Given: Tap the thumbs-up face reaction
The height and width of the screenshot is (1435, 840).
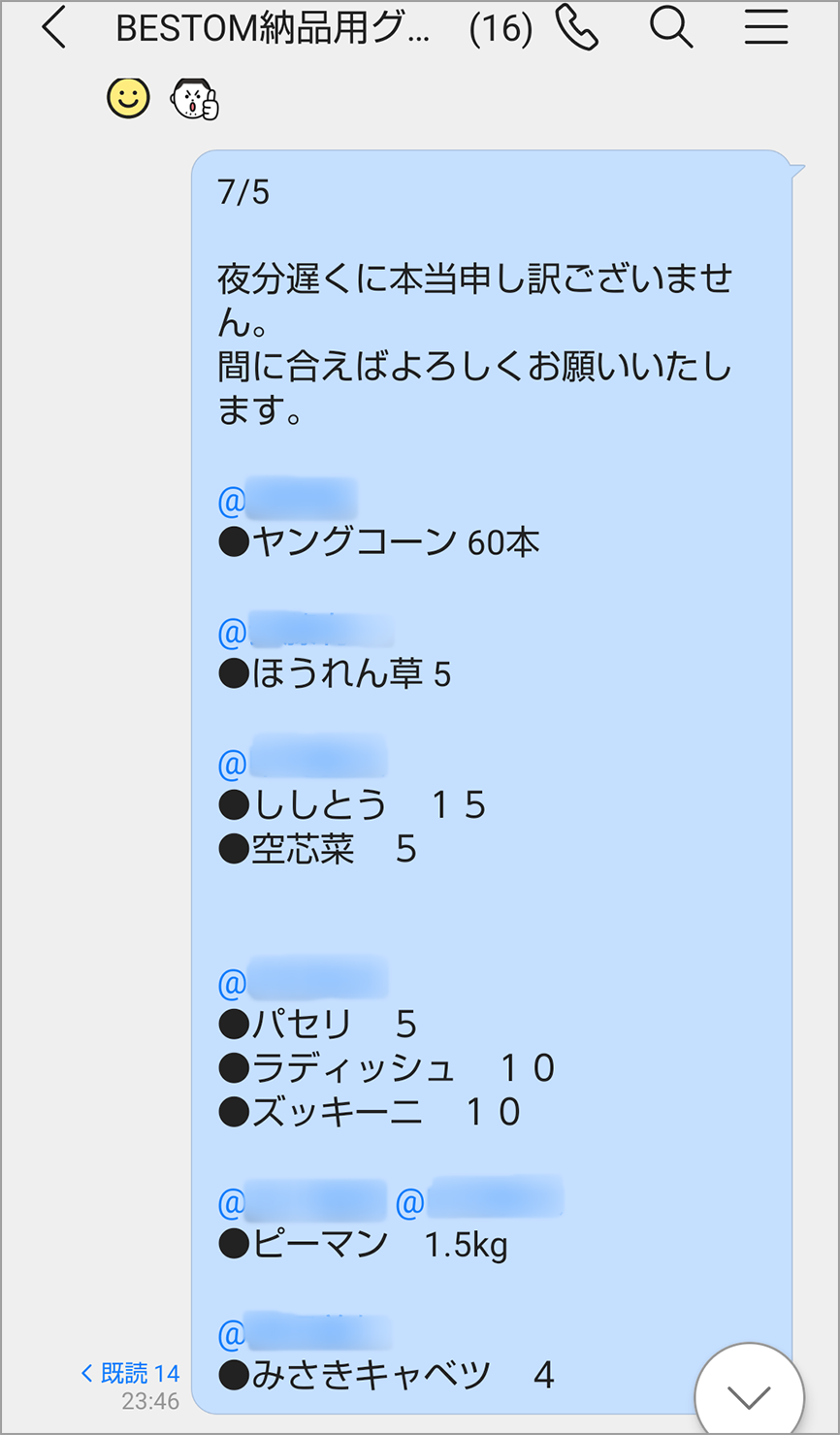Looking at the screenshot, I should click(x=195, y=99).
